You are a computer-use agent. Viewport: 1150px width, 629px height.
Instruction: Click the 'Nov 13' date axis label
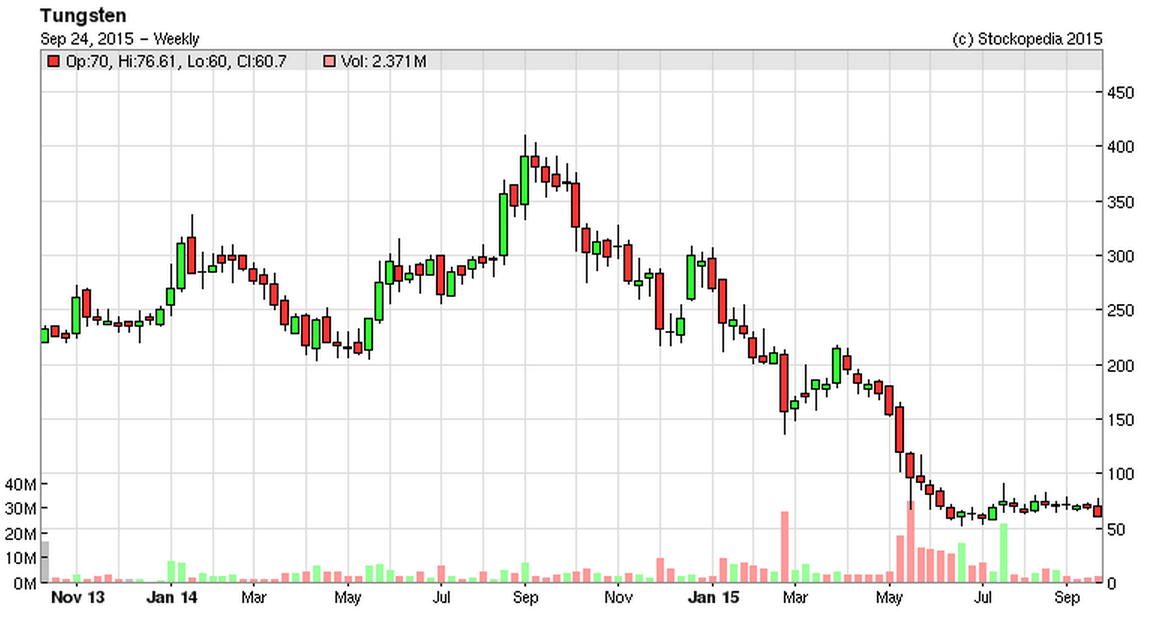[77, 597]
